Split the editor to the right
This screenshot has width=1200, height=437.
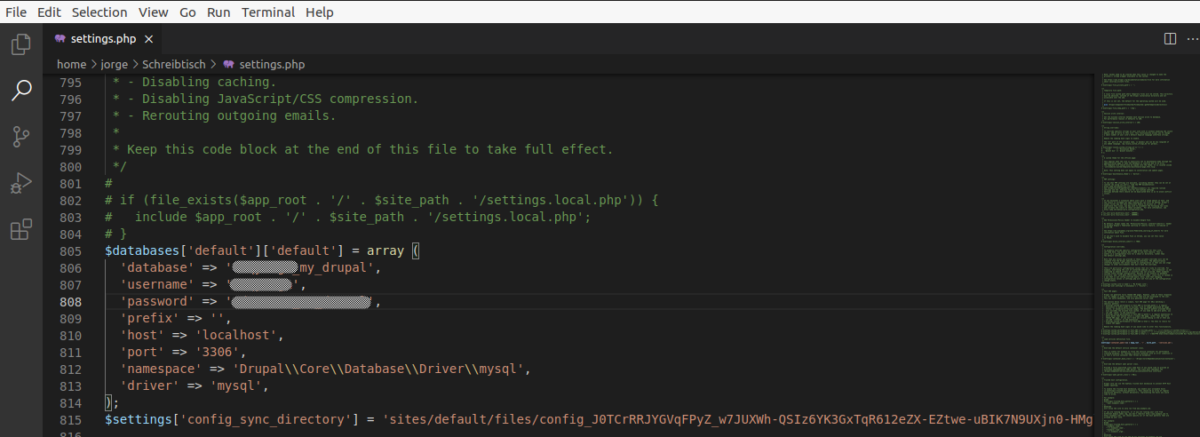pyautogui.click(x=1170, y=39)
